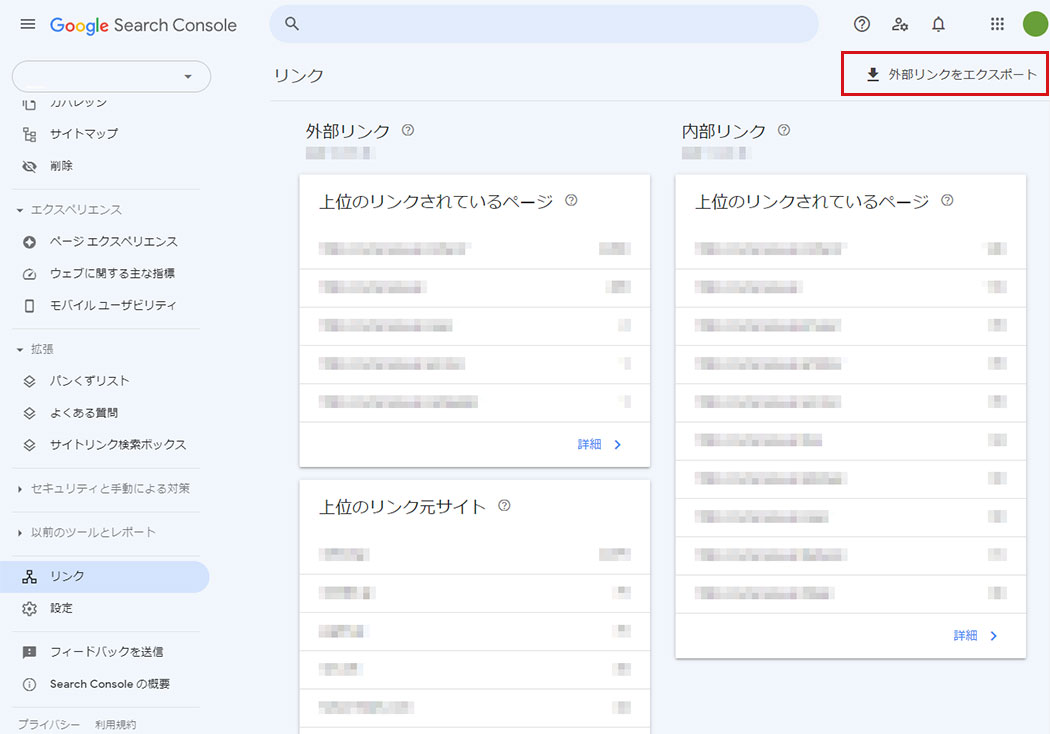Click help icon beside 外部リンク heading
Screen dimensions: 1050x734
(408, 130)
